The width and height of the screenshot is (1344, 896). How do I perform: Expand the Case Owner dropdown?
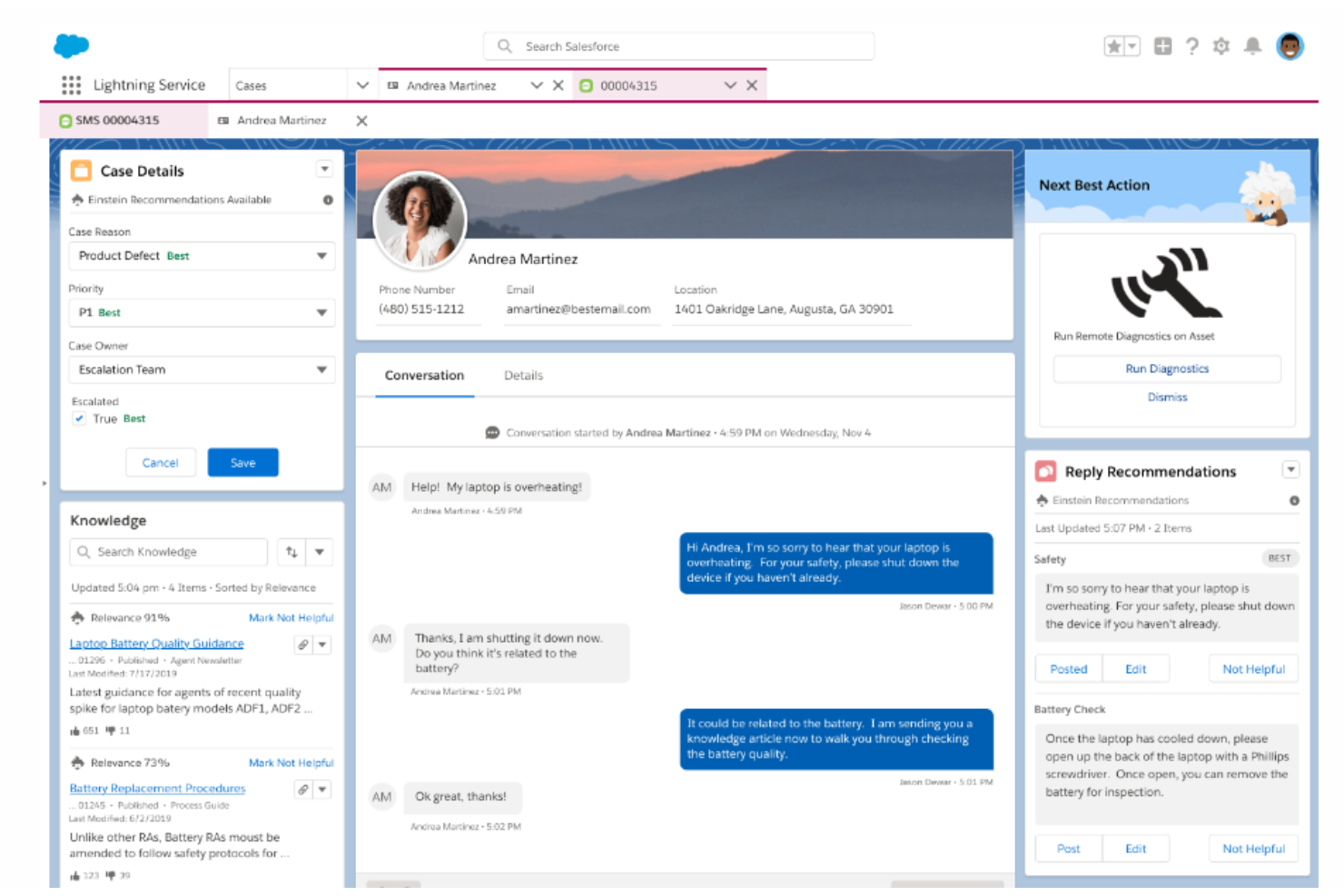pyautogui.click(x=321, y=369)
